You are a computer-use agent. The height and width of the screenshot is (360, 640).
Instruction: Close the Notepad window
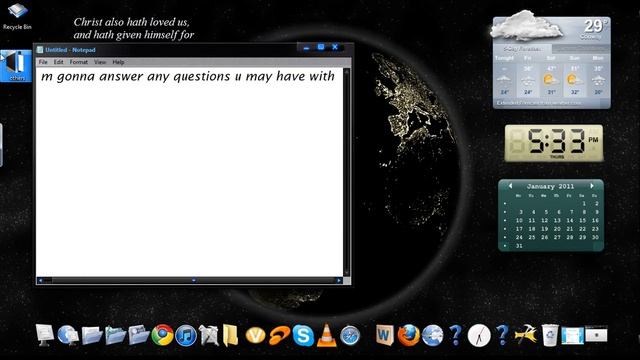pyautogui.click(x=335, y=47)
